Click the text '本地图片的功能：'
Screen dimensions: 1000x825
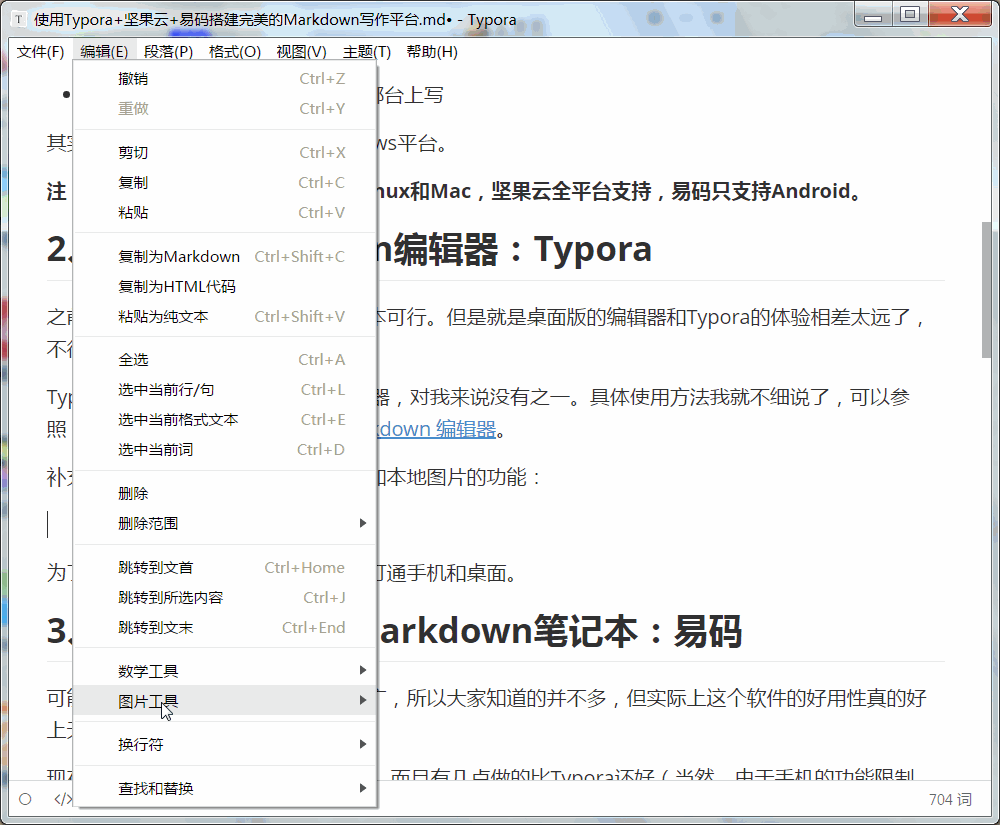[464, 477]
